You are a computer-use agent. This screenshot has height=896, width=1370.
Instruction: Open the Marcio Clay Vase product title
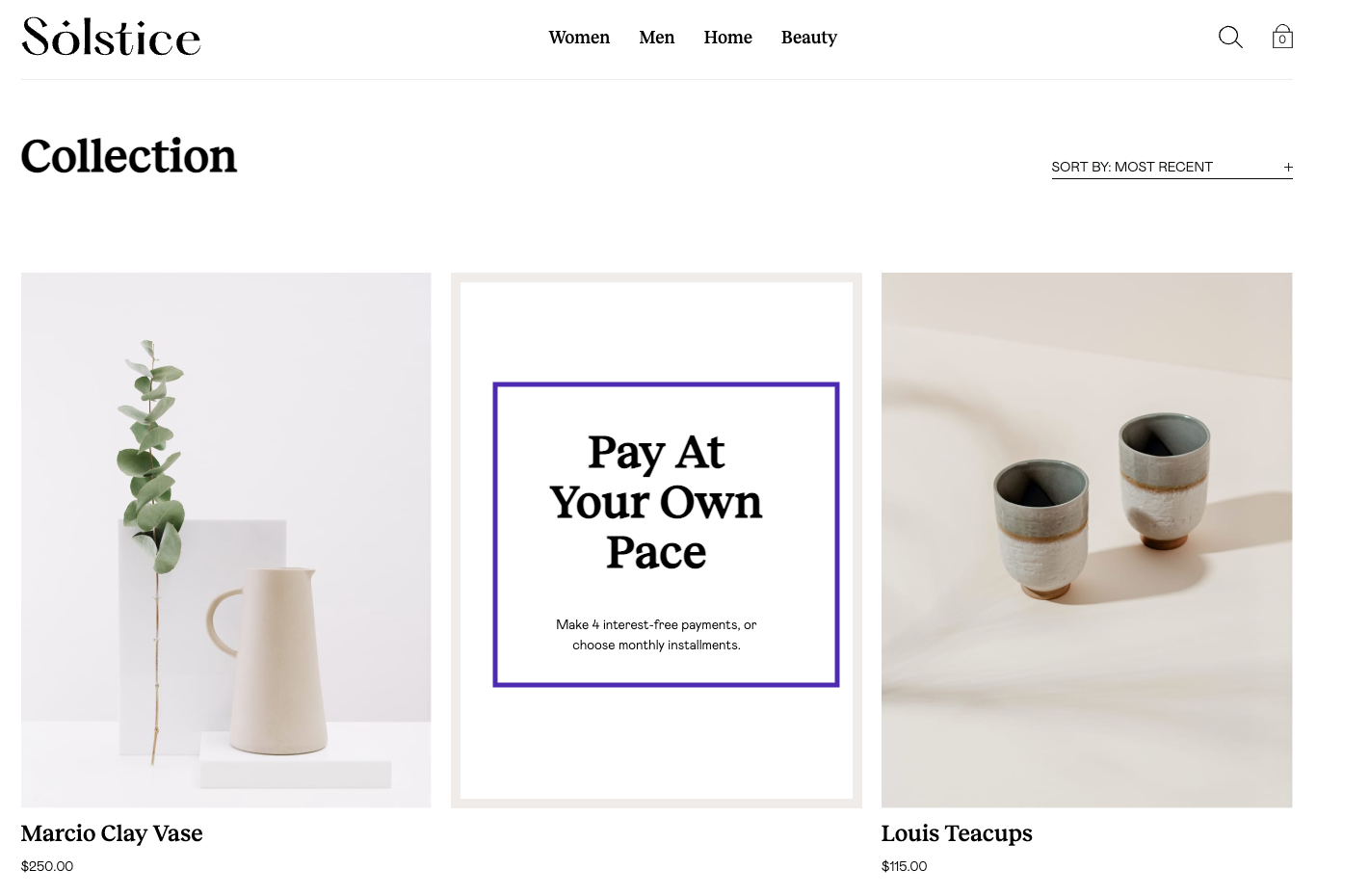(112, 833)
